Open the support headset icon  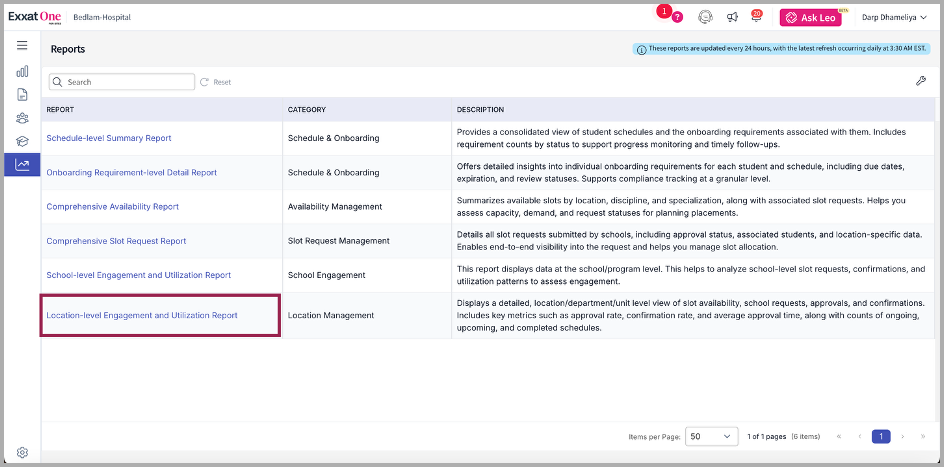click(x=705, y=17)
